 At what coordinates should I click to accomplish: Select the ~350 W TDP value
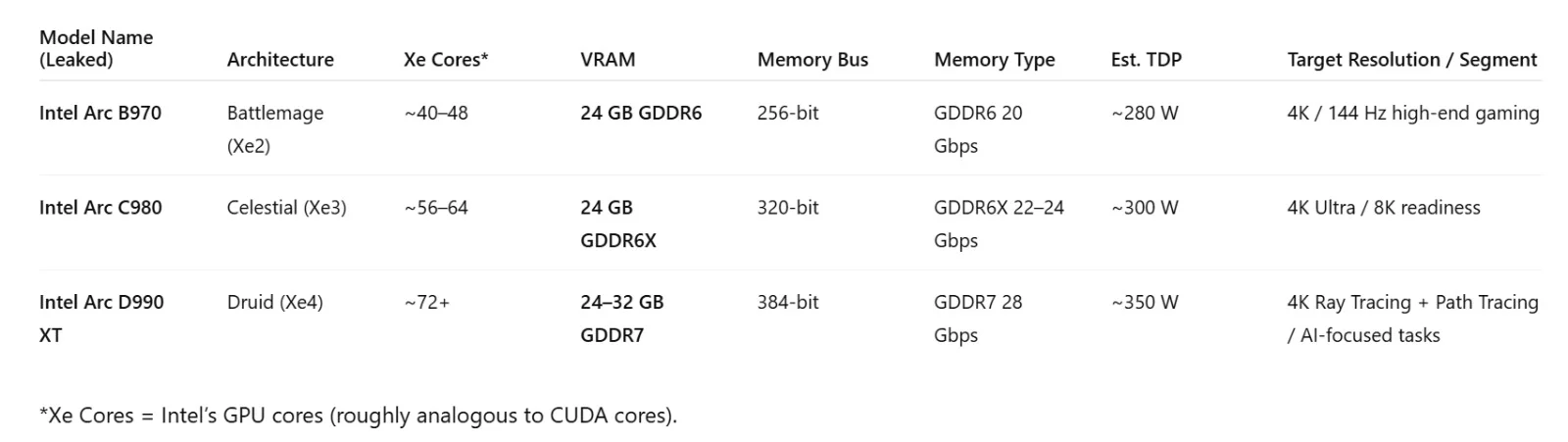[1145, 303]
